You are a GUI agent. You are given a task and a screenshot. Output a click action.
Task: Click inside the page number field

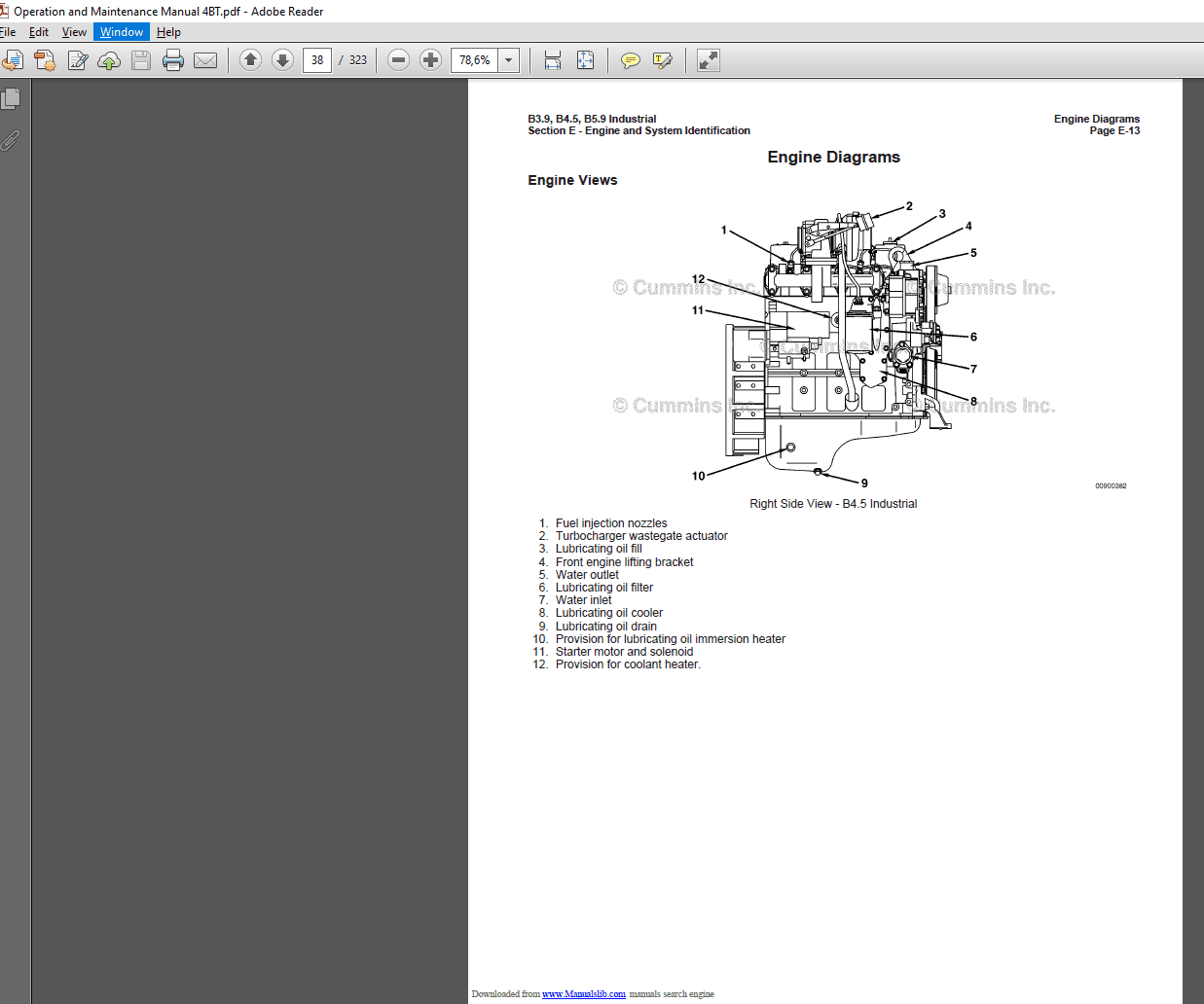click(316, 59)
